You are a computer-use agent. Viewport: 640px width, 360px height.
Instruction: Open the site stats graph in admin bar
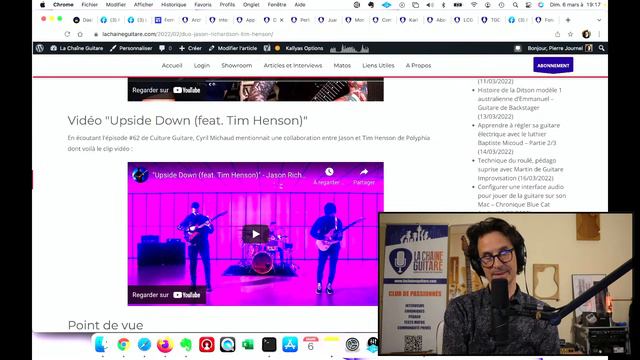349,49
